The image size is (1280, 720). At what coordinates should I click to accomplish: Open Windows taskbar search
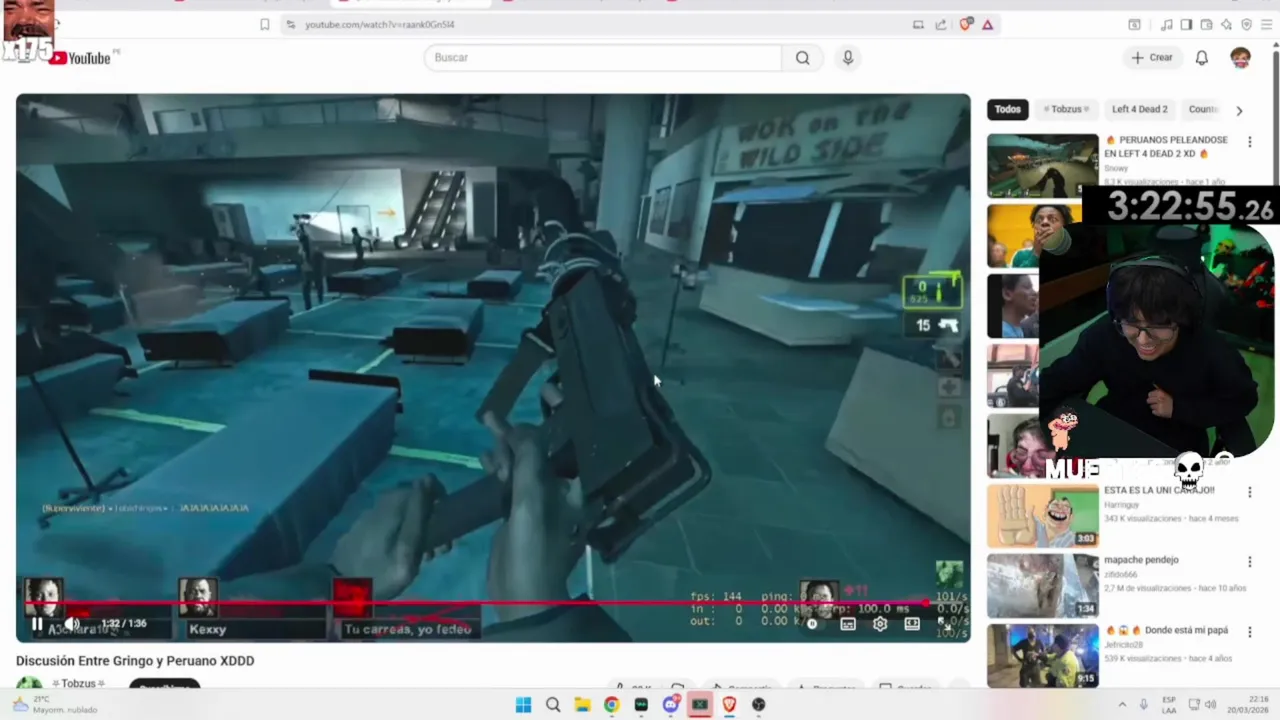[x=553, y=704]
